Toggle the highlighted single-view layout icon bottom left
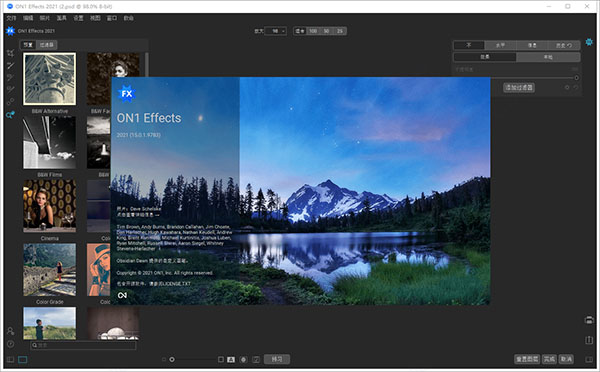The image size is (600, 372). pyautogui.click(x=23, y=360)
